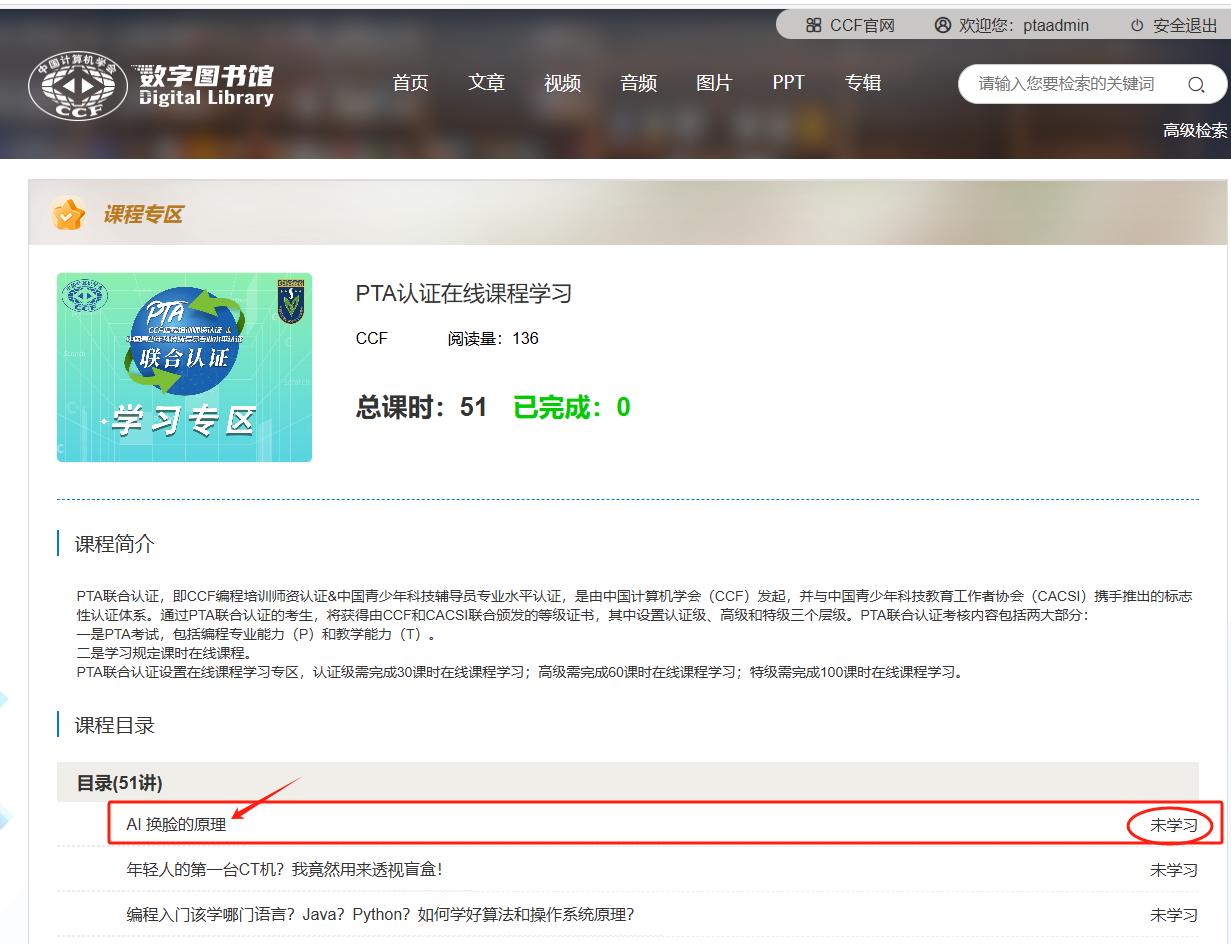
Task: Open the 首页 navigation item
Action: point(410,83)
